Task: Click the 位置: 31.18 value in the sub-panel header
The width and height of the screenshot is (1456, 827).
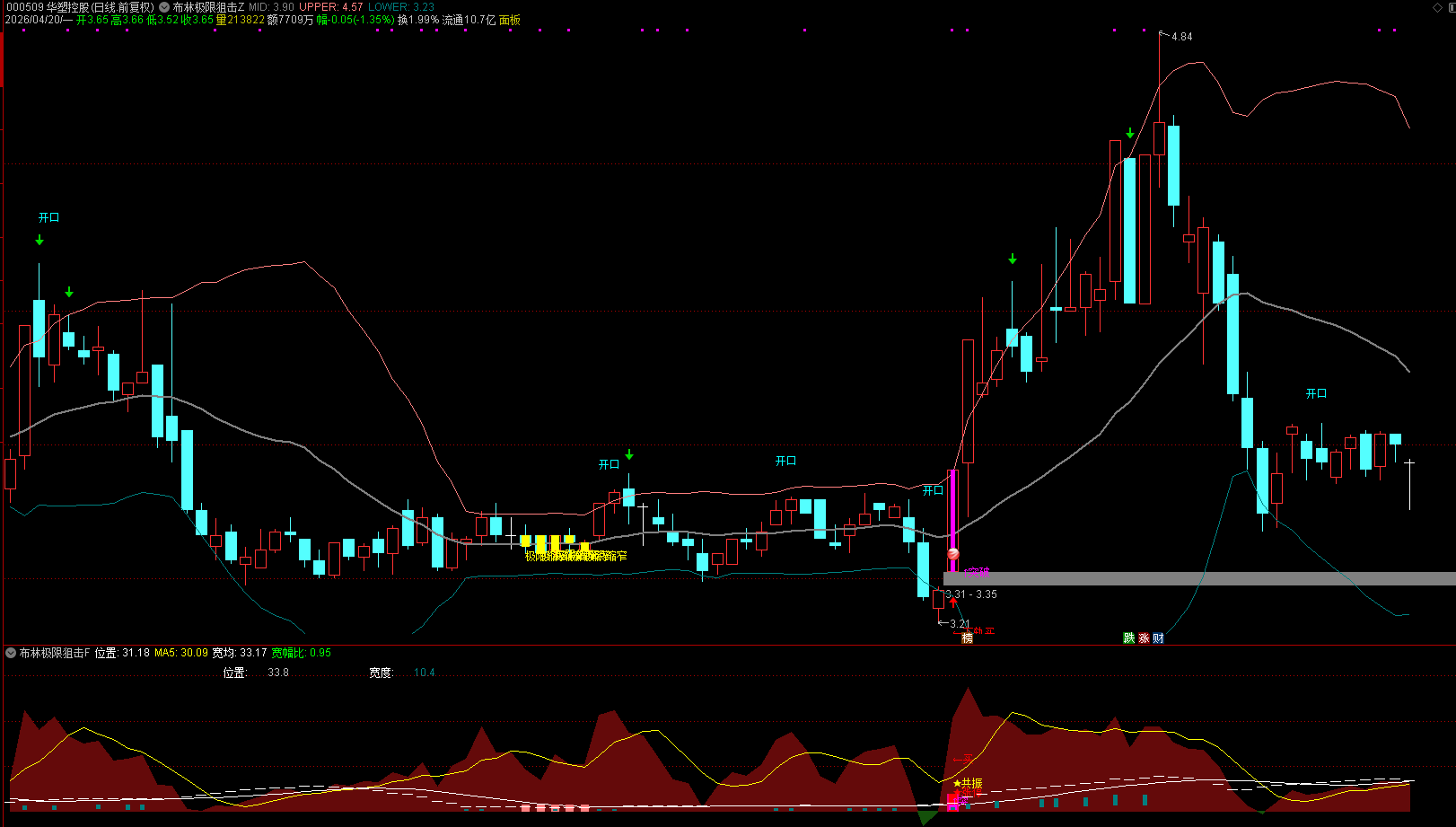Action: point(122,653)
